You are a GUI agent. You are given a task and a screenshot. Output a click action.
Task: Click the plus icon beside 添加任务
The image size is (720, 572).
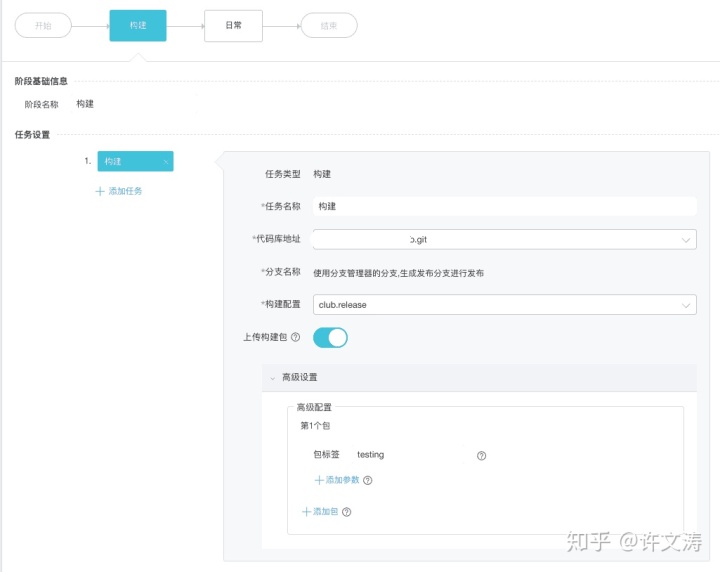[100, 191]
